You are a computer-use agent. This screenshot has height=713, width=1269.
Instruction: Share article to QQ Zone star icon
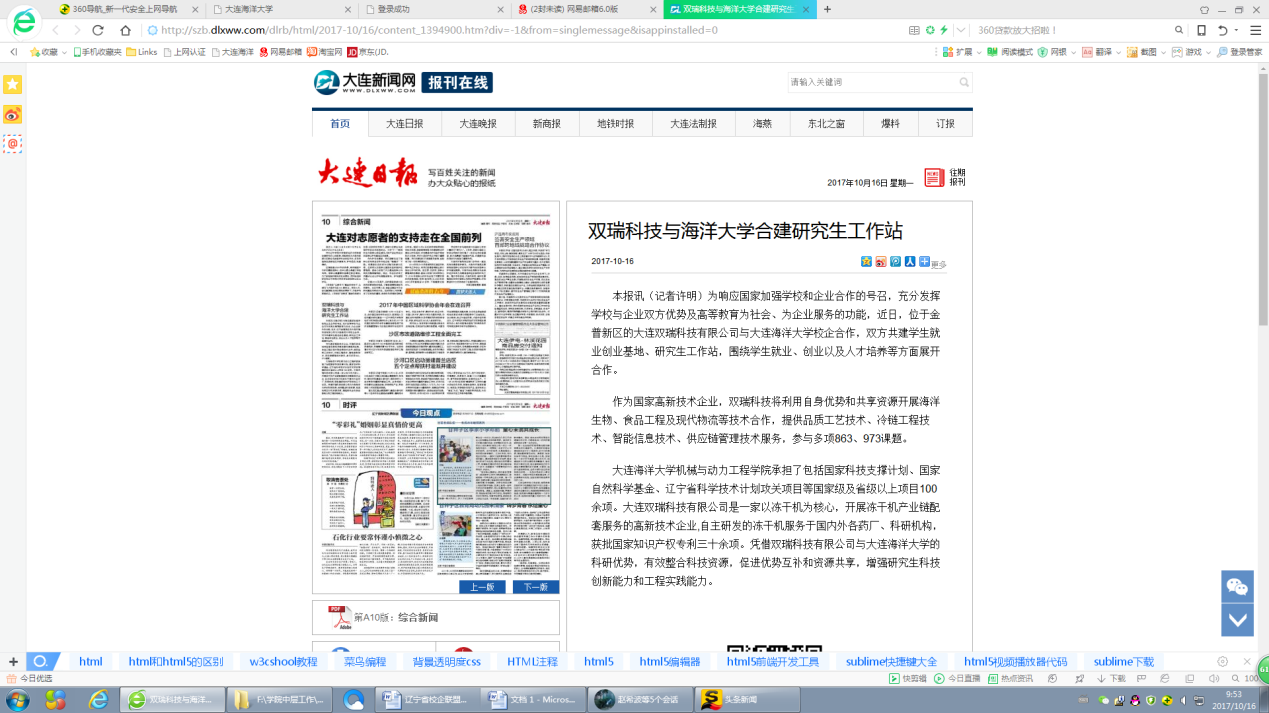point(866,262)
